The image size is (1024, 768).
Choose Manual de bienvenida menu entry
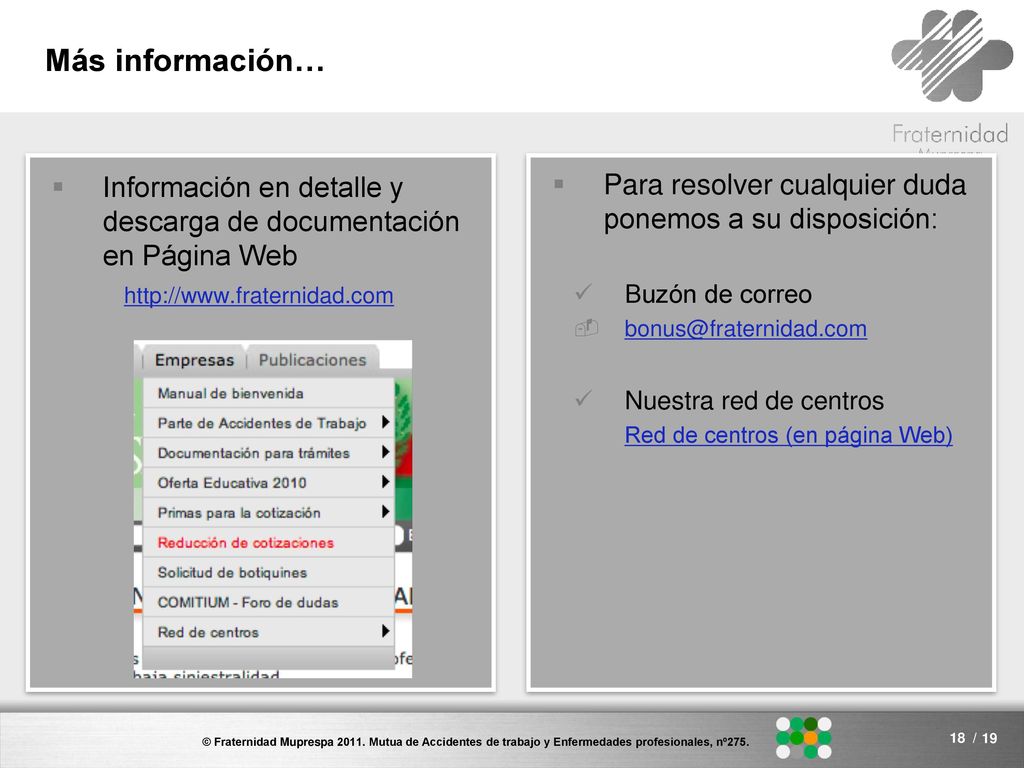click(268, 393)
